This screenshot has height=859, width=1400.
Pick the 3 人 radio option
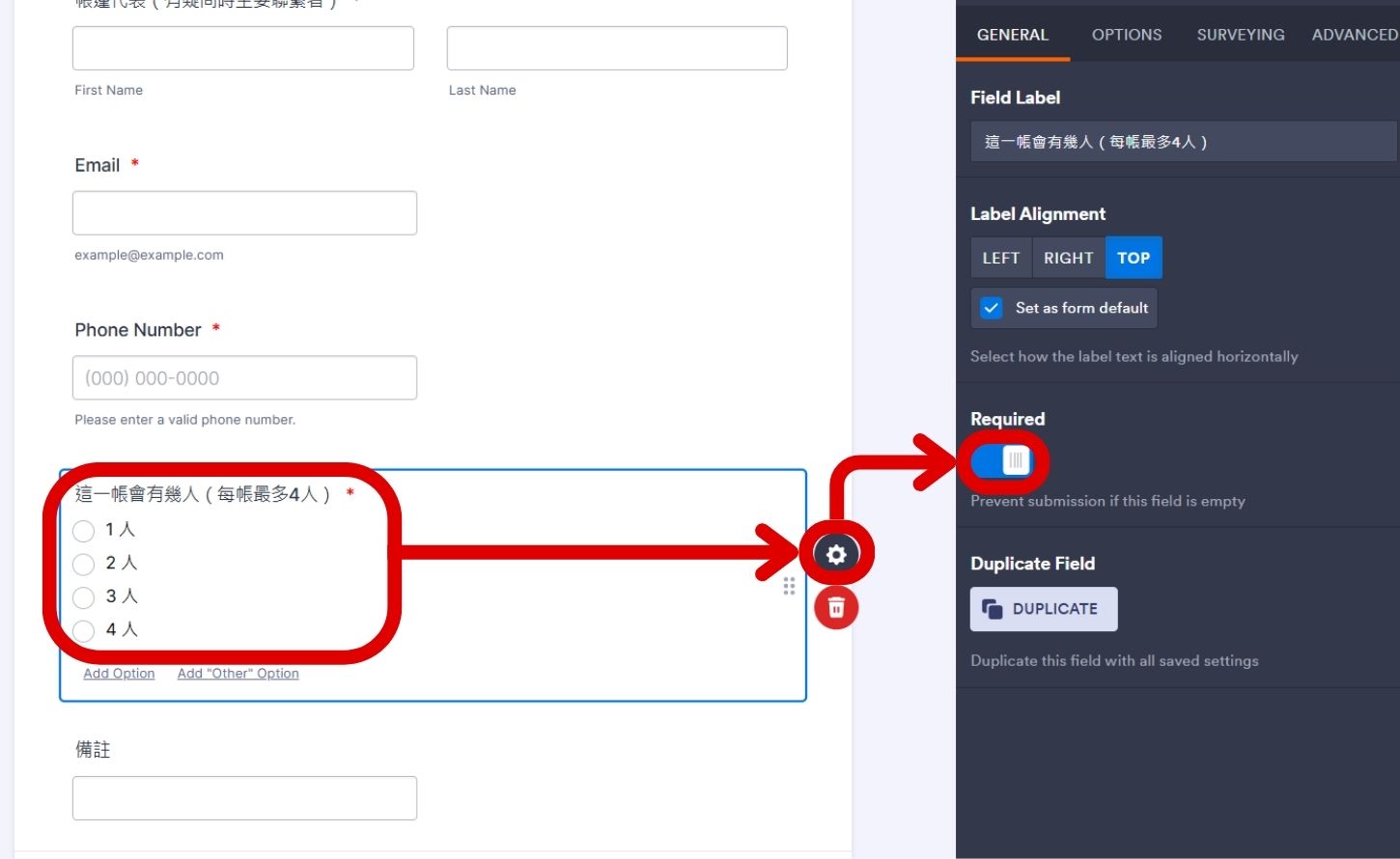(84, 597)
